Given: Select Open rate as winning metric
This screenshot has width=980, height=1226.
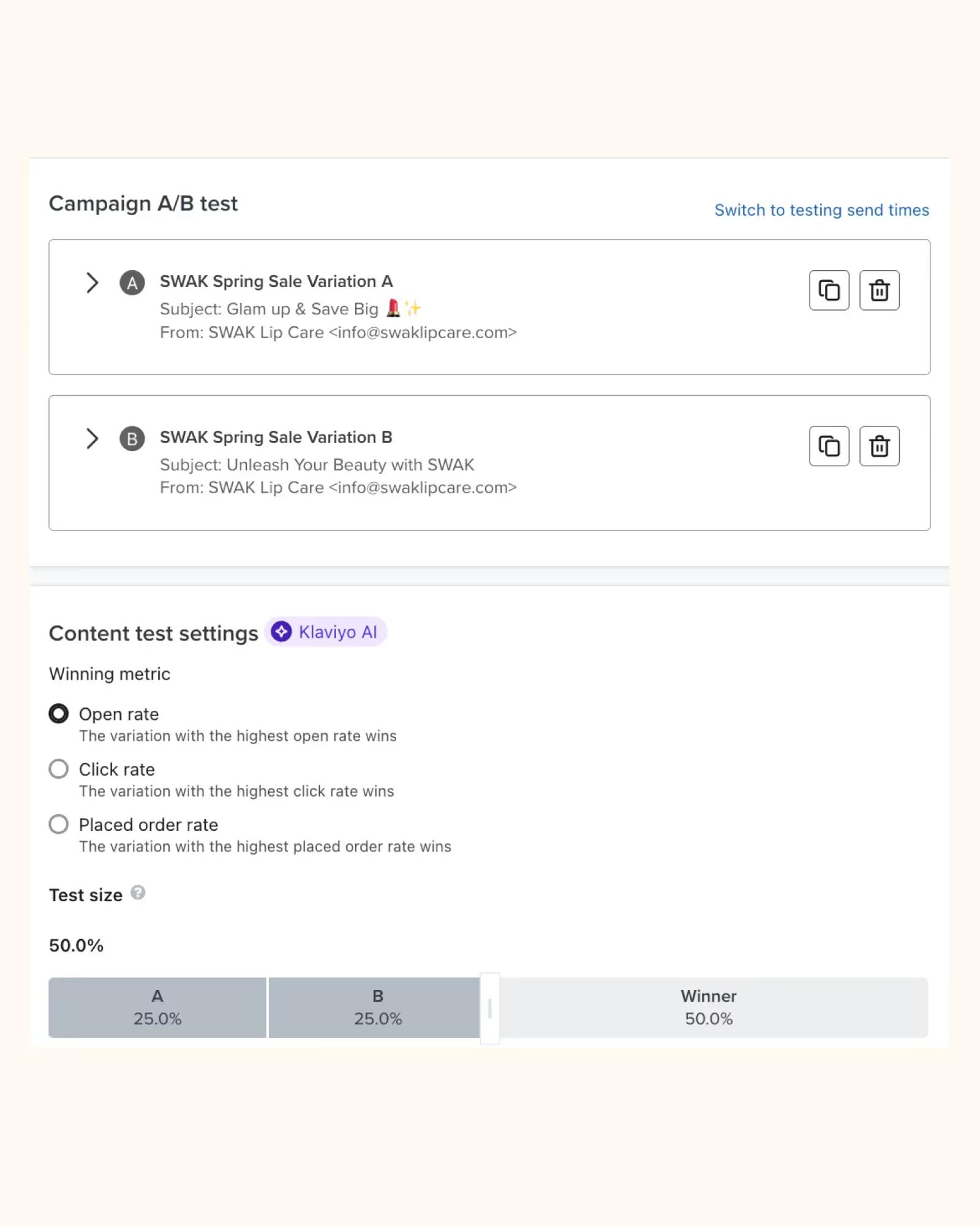Looking at the screenshot, I should point(59,714).
